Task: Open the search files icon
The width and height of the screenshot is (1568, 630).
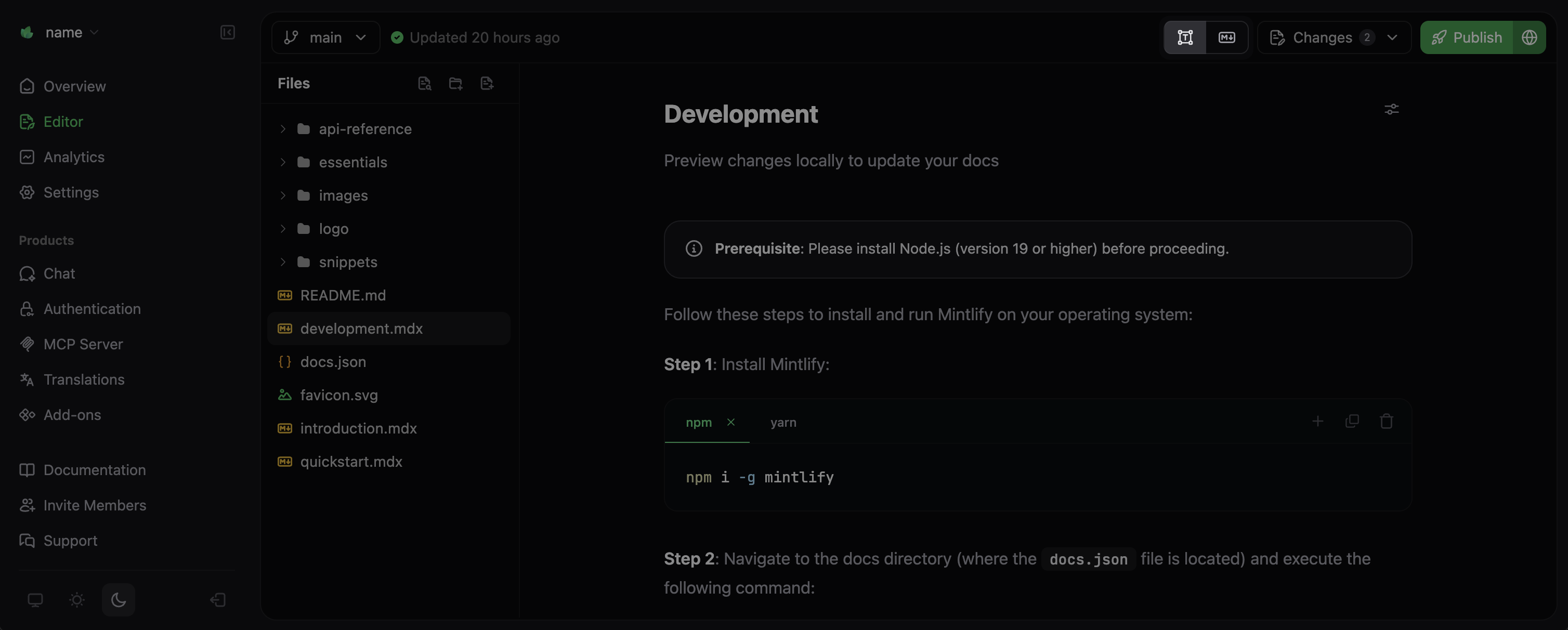Action: tap(425, 83)
